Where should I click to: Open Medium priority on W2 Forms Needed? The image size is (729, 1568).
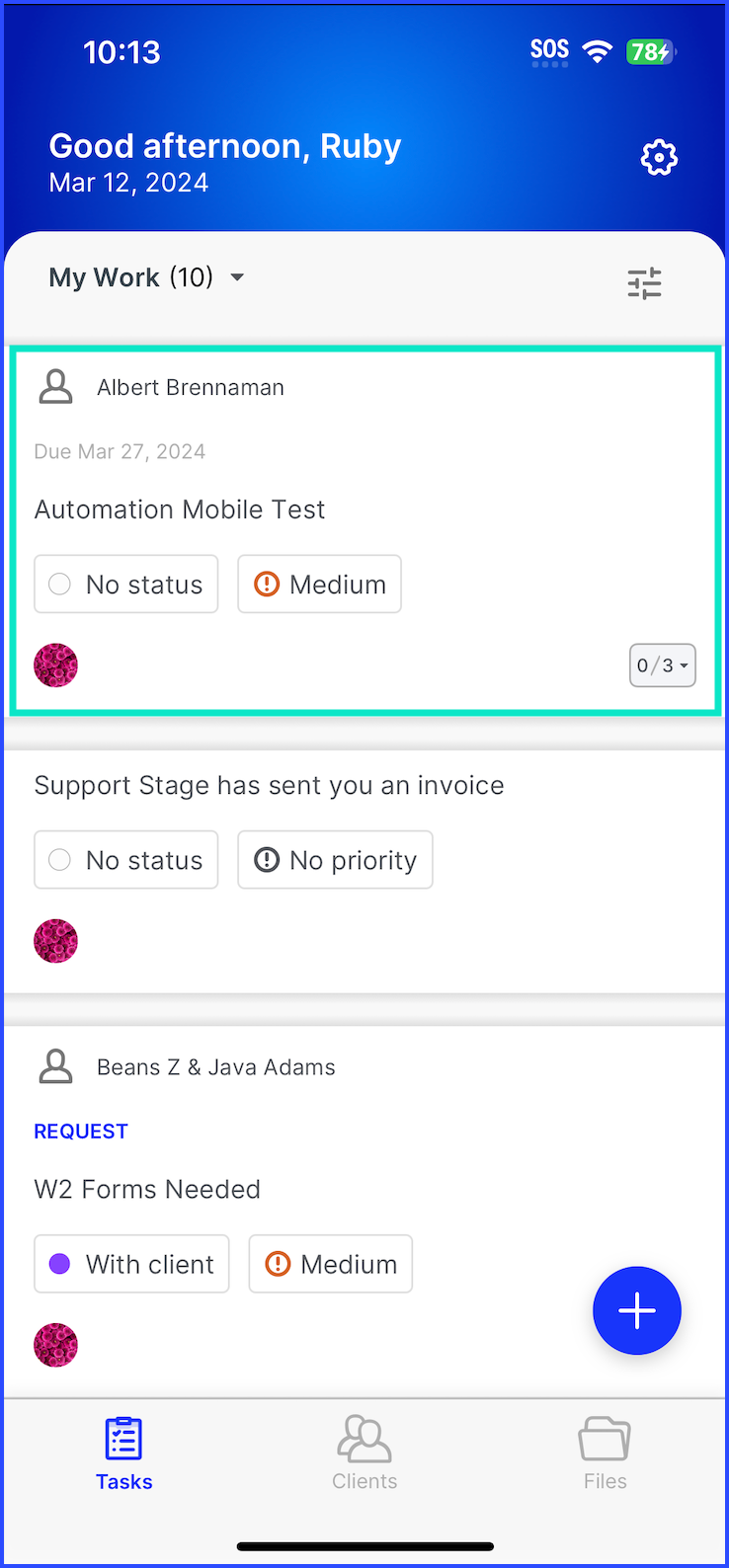click(x=331, y=1264)
